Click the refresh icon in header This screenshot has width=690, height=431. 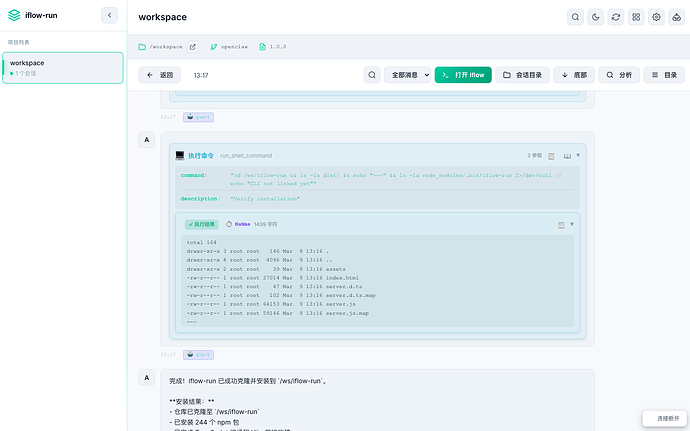click(x=616, y=17)
